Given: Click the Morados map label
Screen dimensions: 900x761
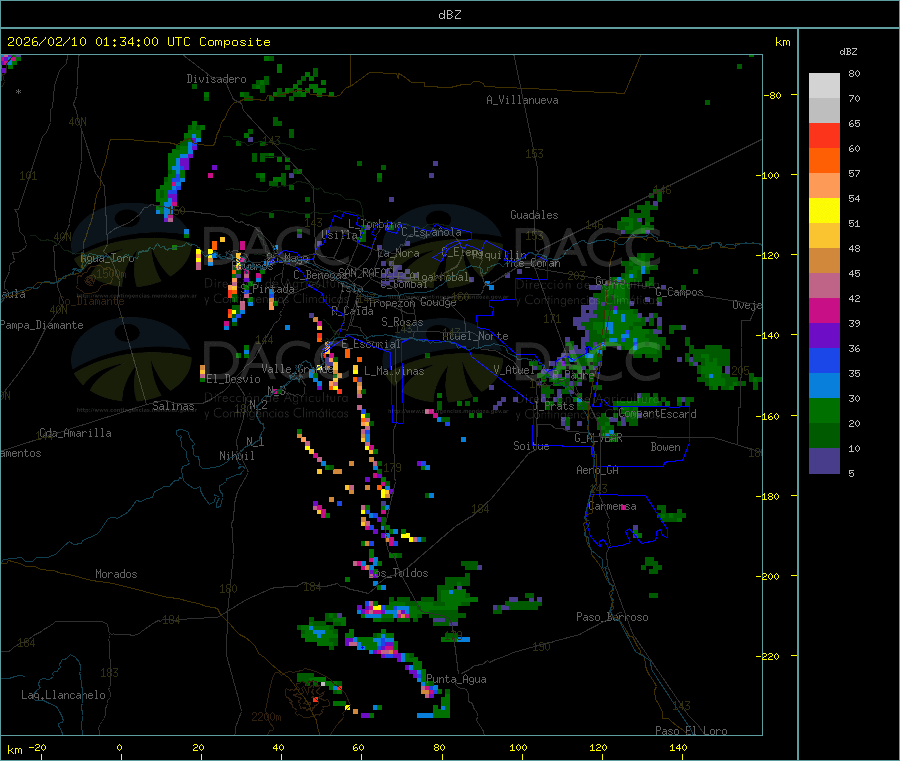Looking at the screenshot, I should (116, 574).
